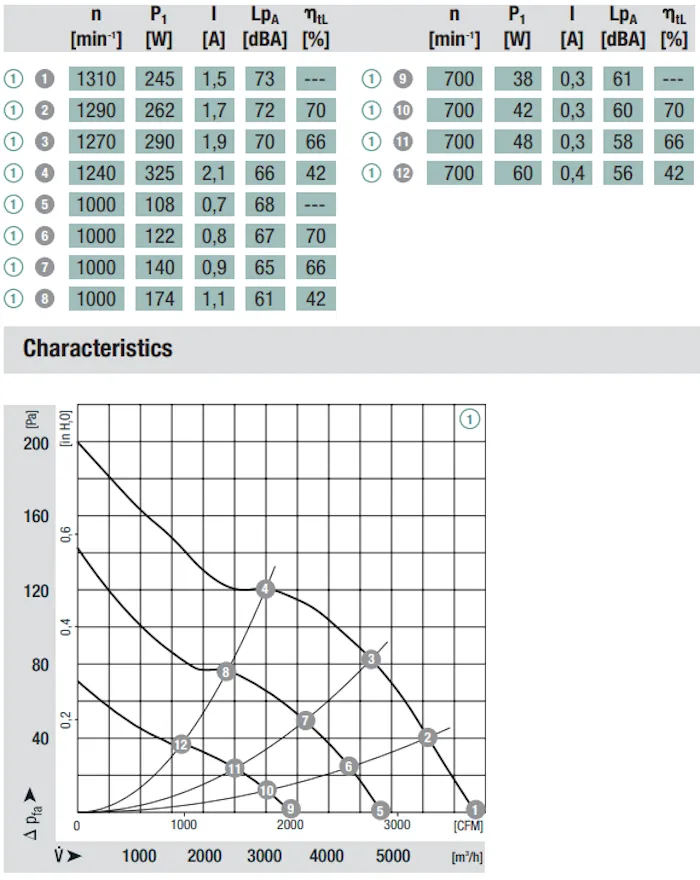This screenshot has width=700, height=880.
Task: Click the gray row badge 1 in the table
Action: click(x=45, y=79)
